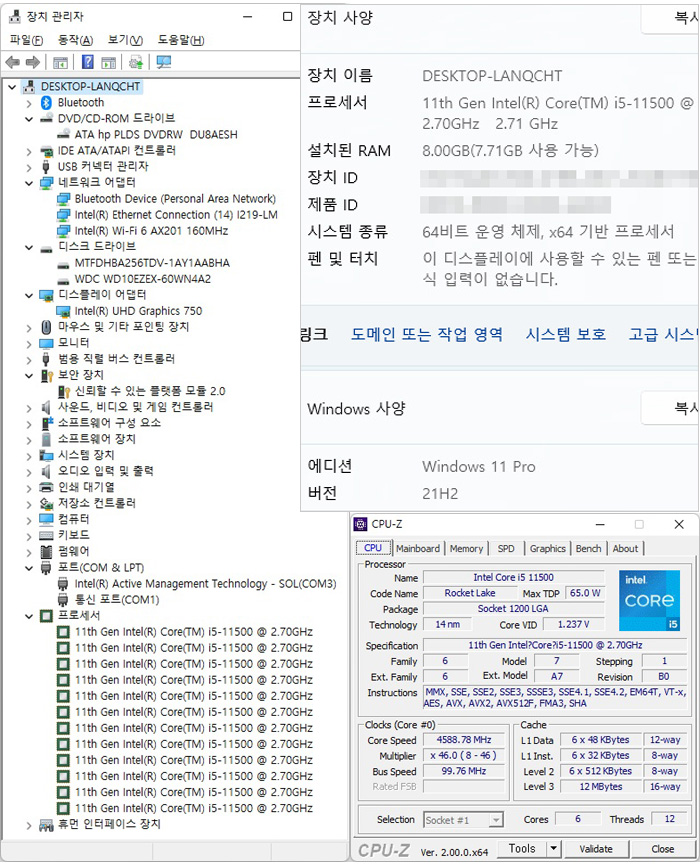Select Intel(R) Ethernet Connection (14) I219-LM
Viewport: 700px width, 867px height.
pos(176,215)
